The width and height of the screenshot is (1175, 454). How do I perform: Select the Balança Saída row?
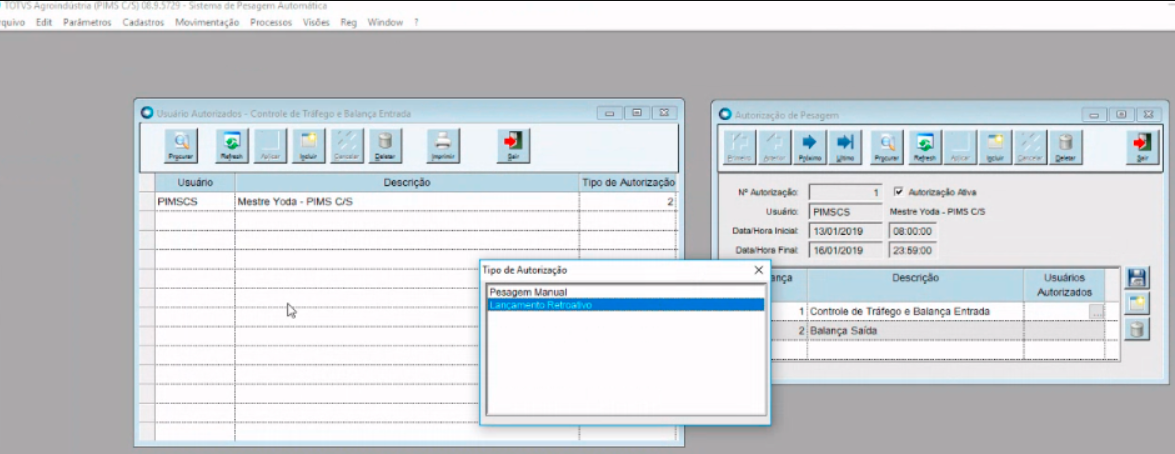click(916, 330)
